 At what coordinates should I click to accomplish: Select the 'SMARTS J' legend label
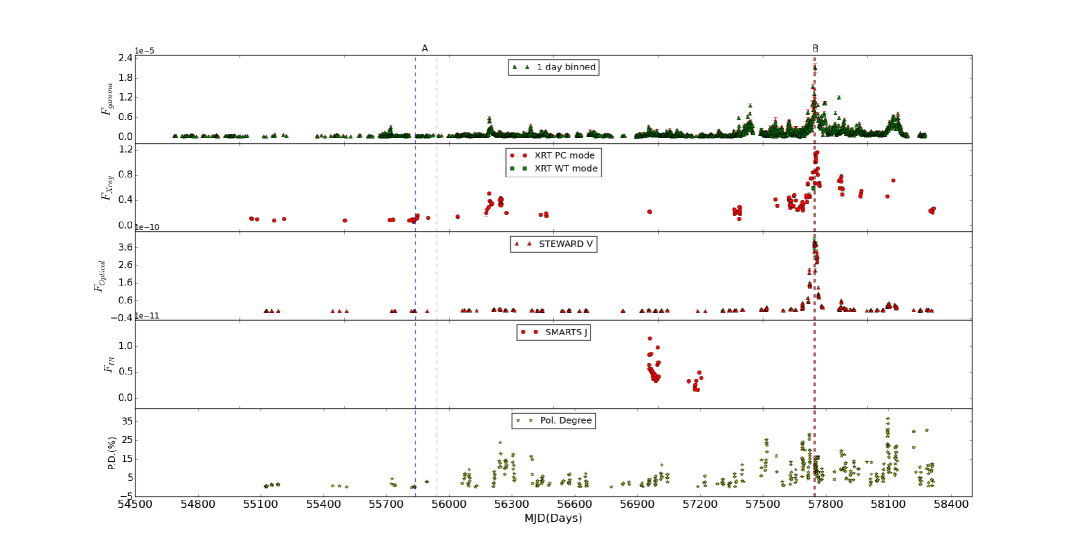tap(564, 332)
